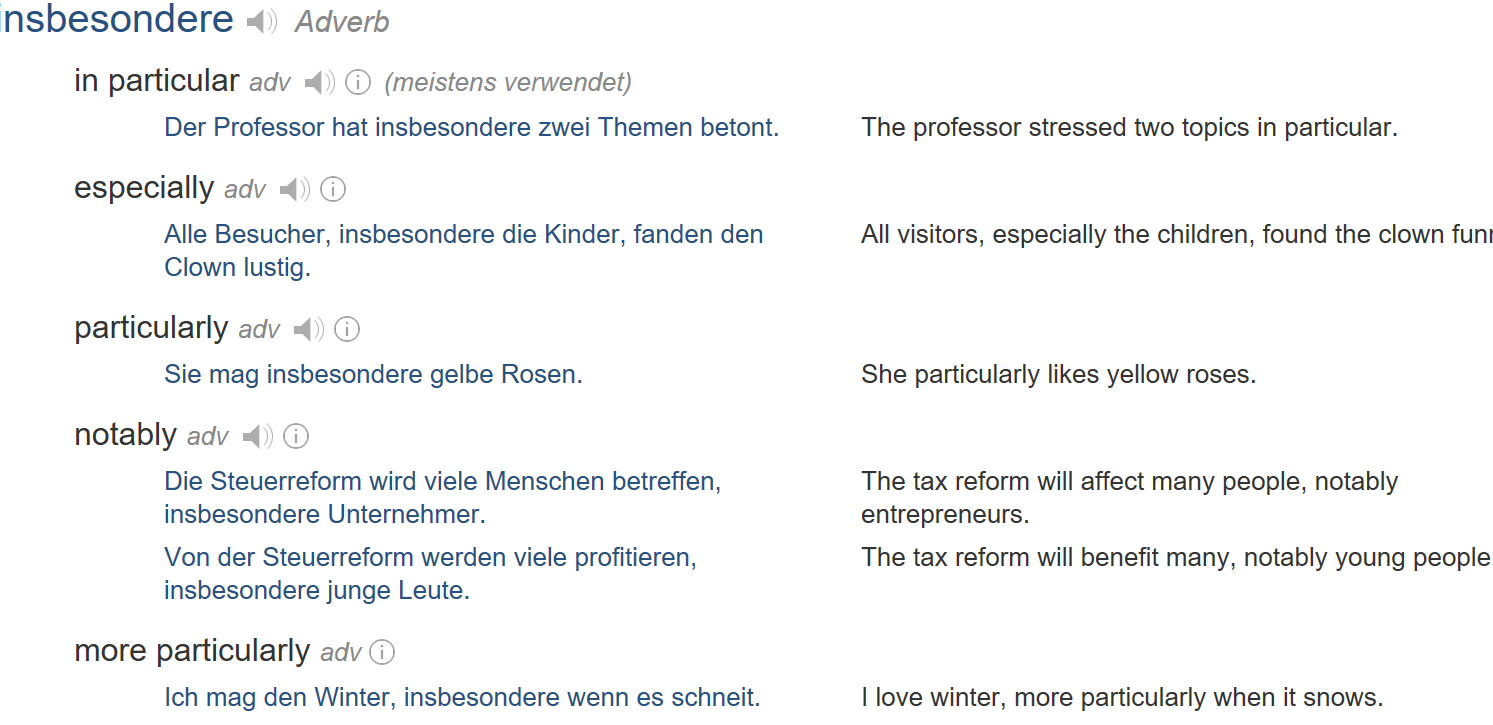This screenshot has height=725, width=1493.
Task: Click the example about yellow roses
Action: pos(373,374)
